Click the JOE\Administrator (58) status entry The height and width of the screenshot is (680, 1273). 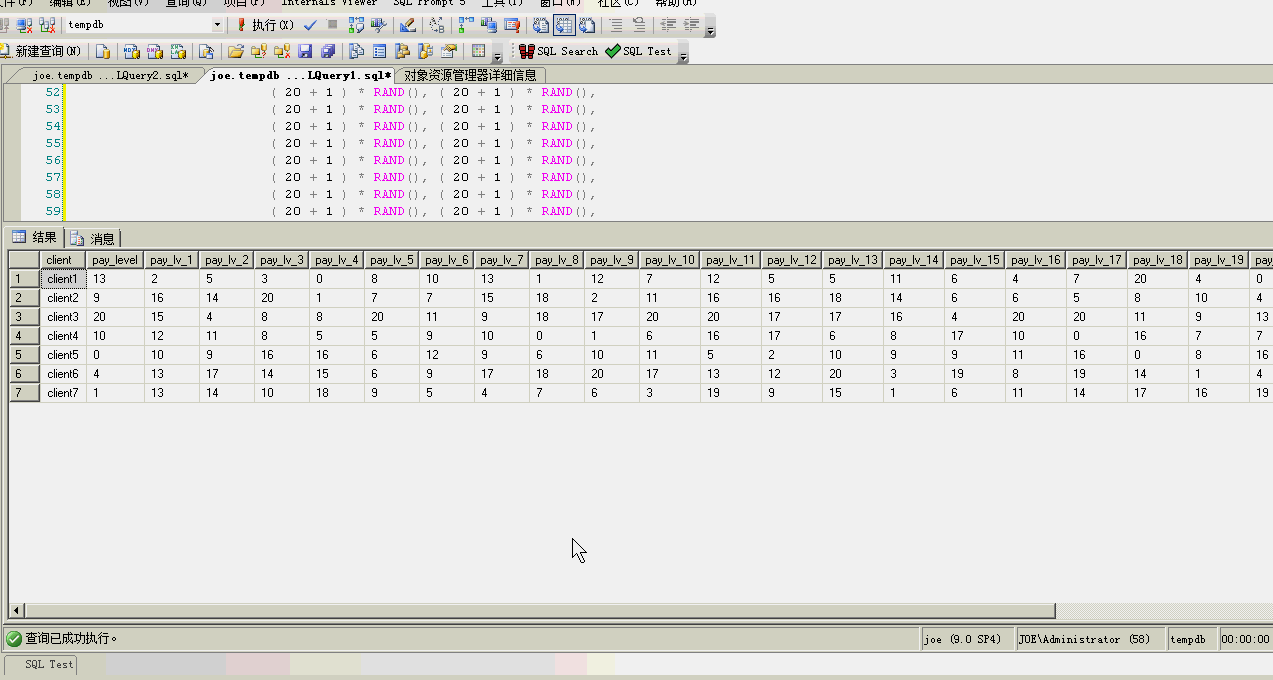click(x=1089, y=639)
